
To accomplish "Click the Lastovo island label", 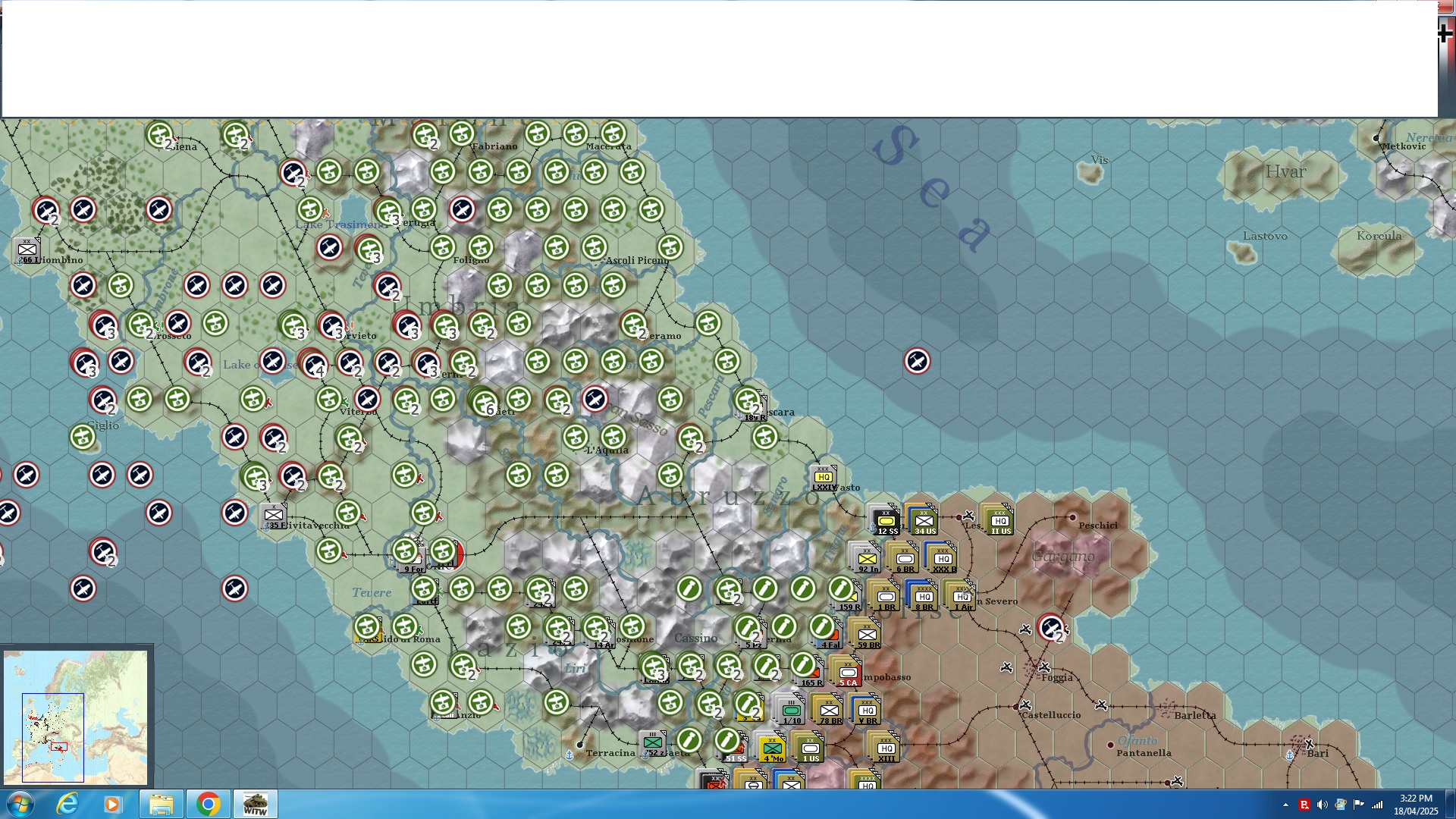I will 1265,236.
